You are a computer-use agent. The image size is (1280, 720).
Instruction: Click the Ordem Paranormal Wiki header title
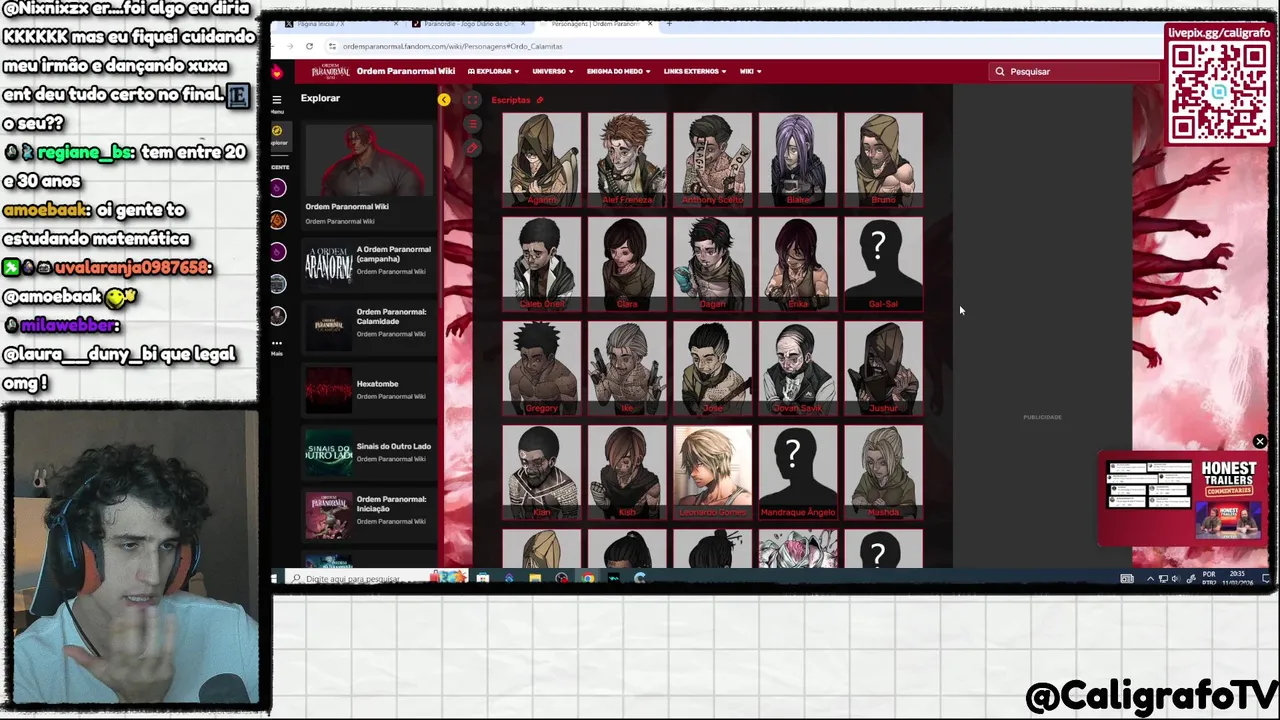406,72
